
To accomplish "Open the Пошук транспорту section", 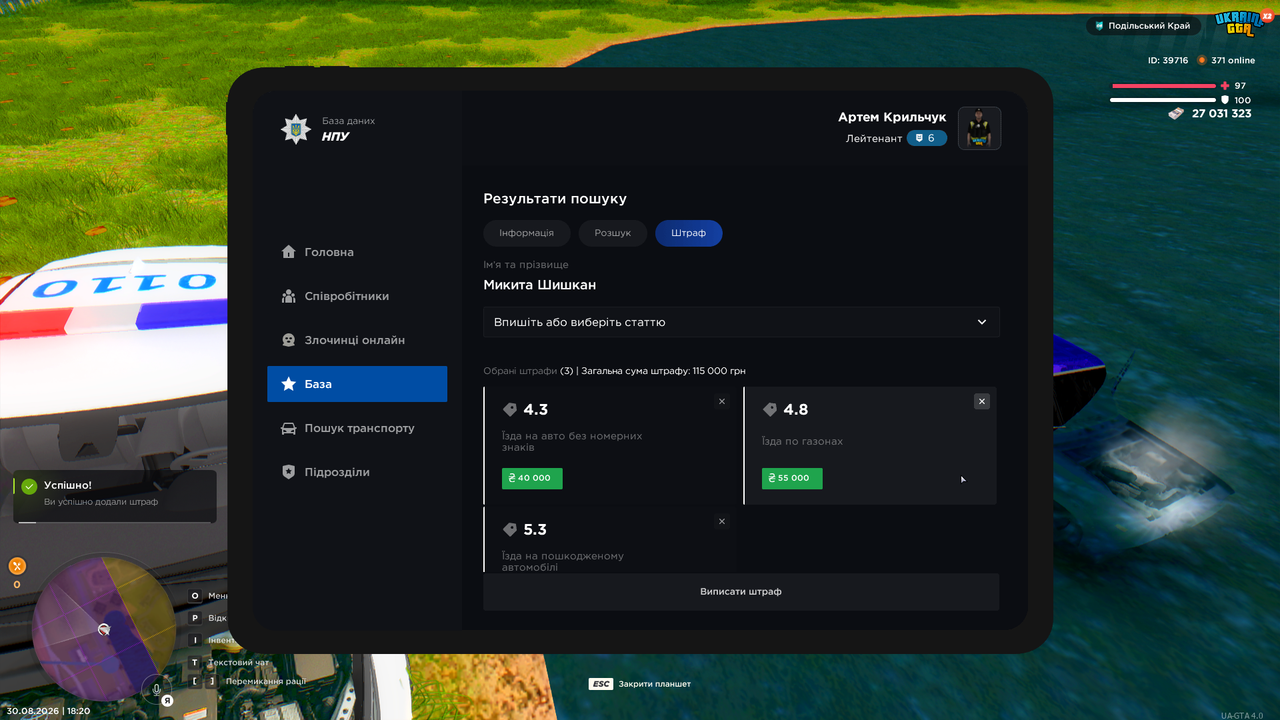I will click(357, 428).
